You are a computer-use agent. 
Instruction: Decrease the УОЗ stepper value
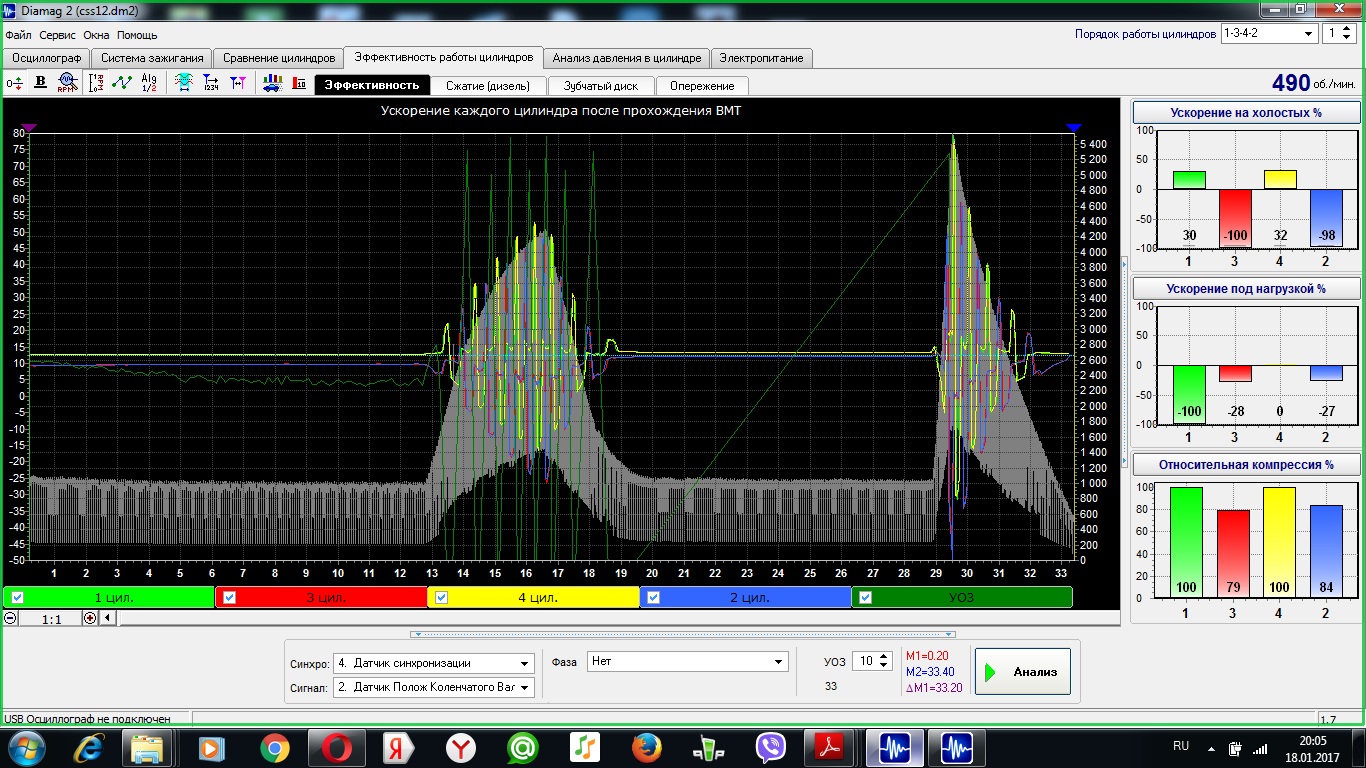[884, 666]
